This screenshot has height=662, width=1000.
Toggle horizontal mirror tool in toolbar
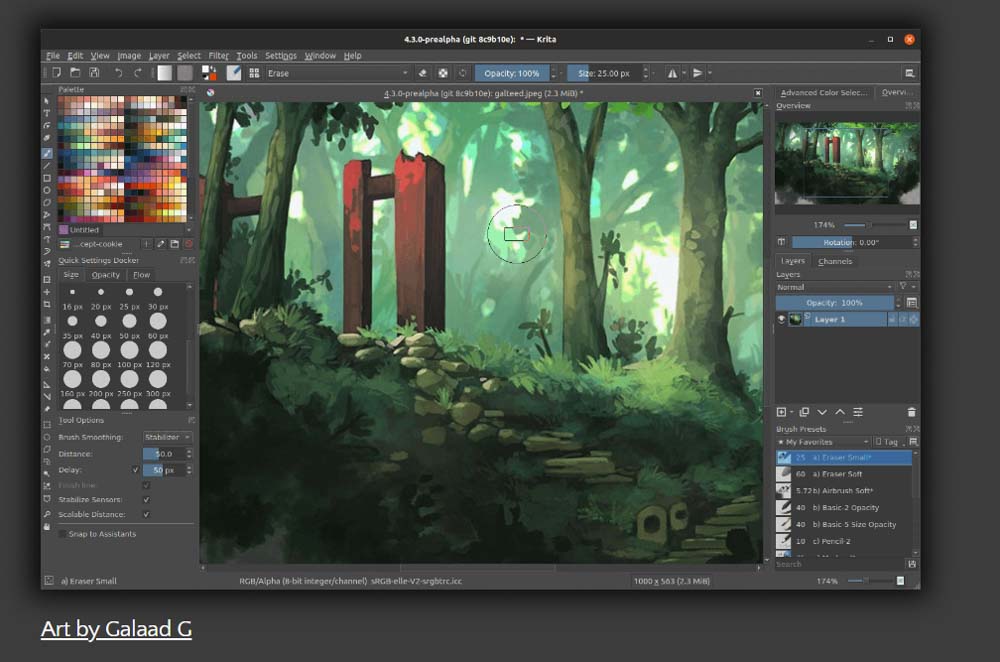[x=672, y=73]
